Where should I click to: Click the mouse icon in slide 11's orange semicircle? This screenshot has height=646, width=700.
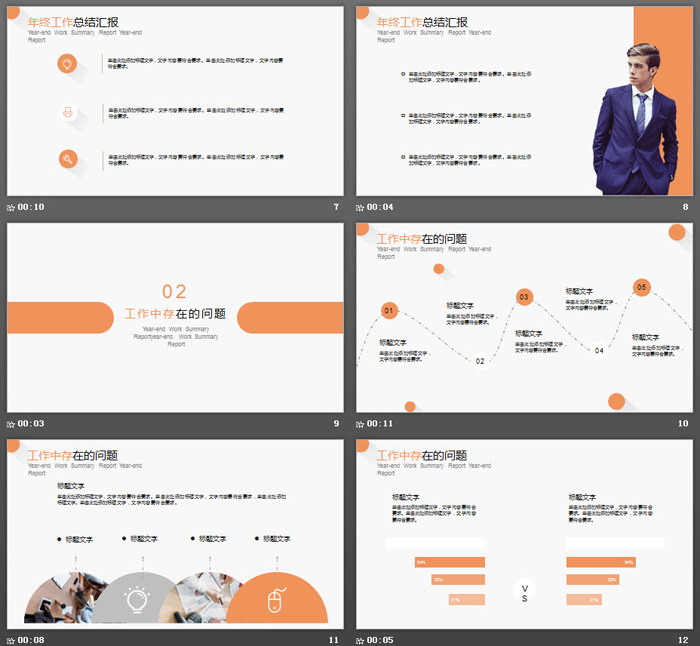[x=276, y=601]
